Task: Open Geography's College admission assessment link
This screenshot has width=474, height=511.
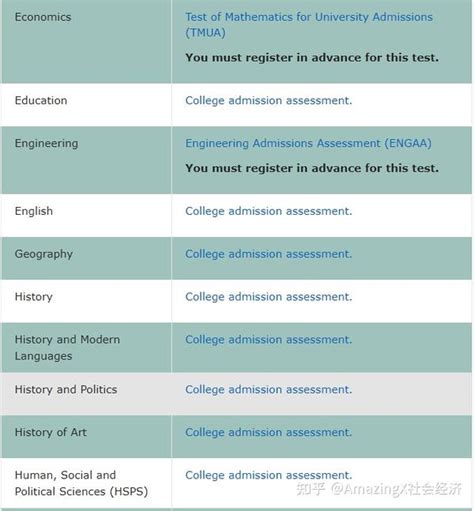Action: (269, 254)
